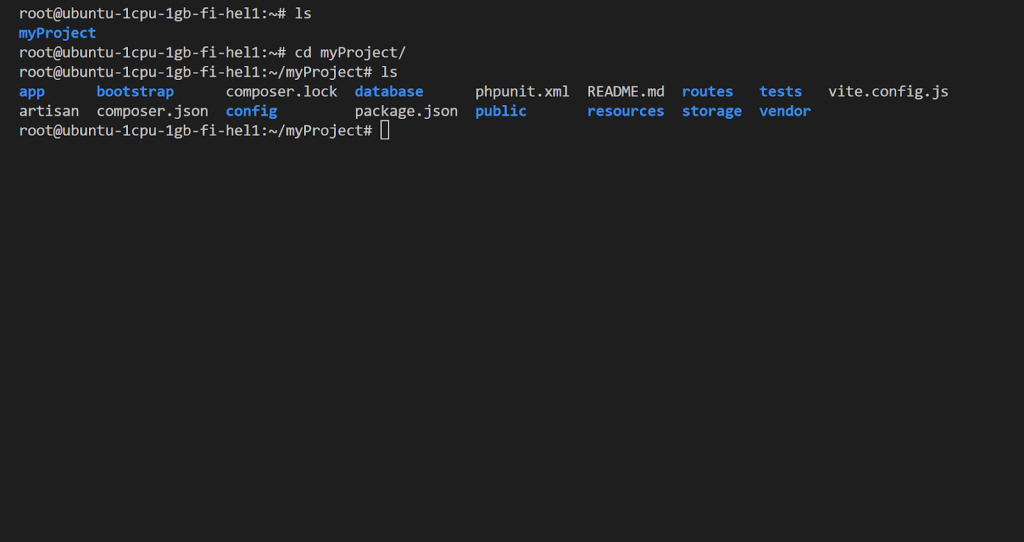Click the composer.lock file name

coord(282,92)
